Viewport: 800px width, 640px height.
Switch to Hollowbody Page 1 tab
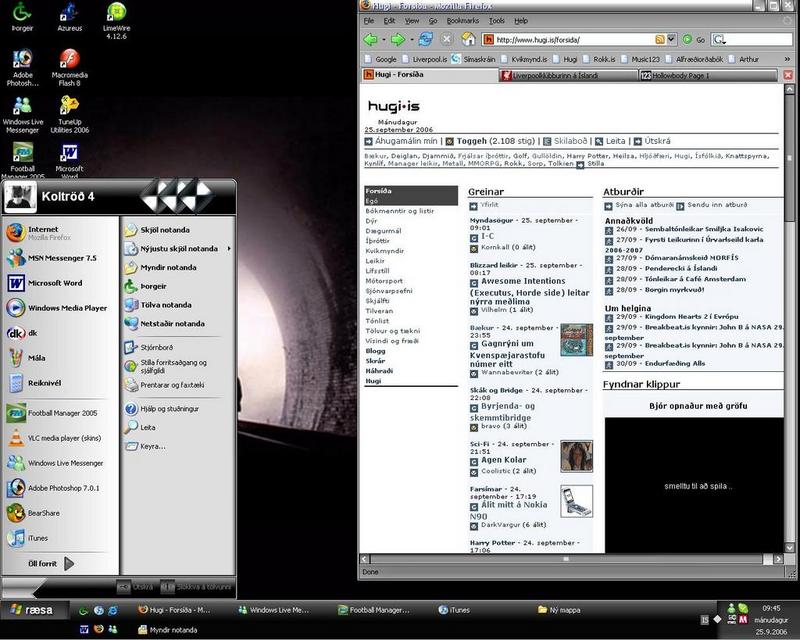[x=708, y=76]
